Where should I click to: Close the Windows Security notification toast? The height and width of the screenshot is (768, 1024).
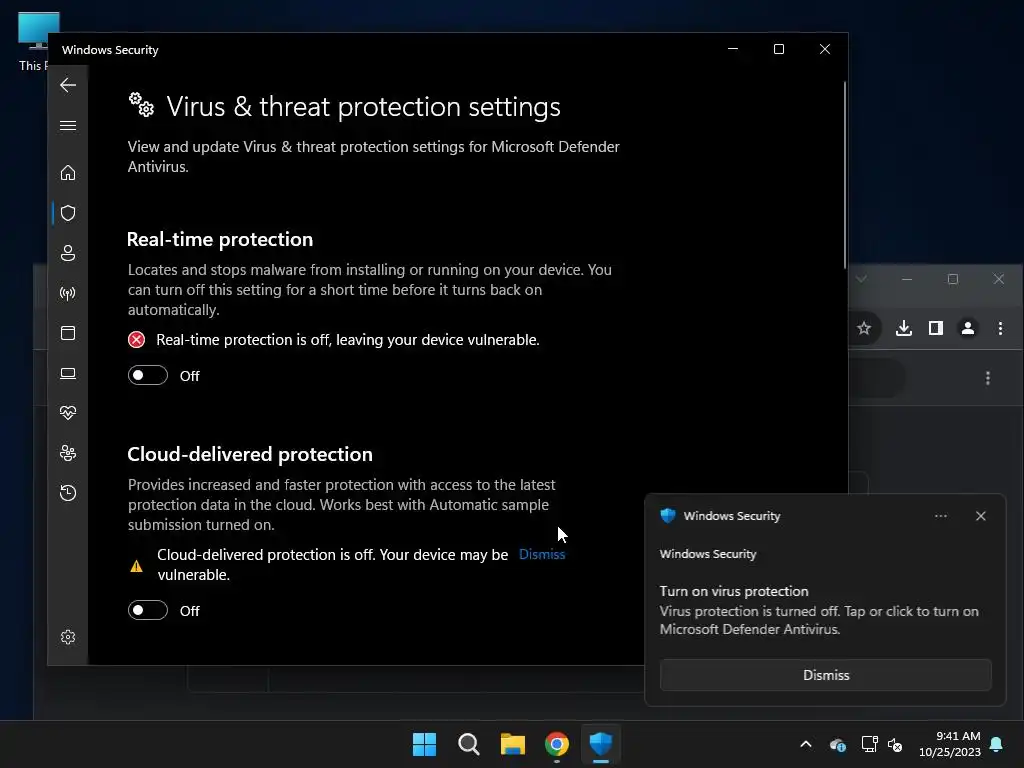980,516
